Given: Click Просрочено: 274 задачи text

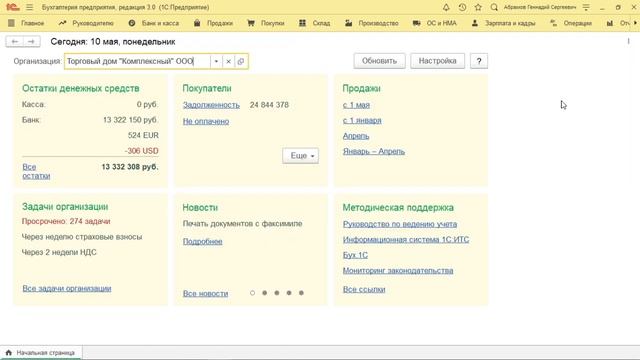Looking at the screenshot, I should (x=66, y=221).
